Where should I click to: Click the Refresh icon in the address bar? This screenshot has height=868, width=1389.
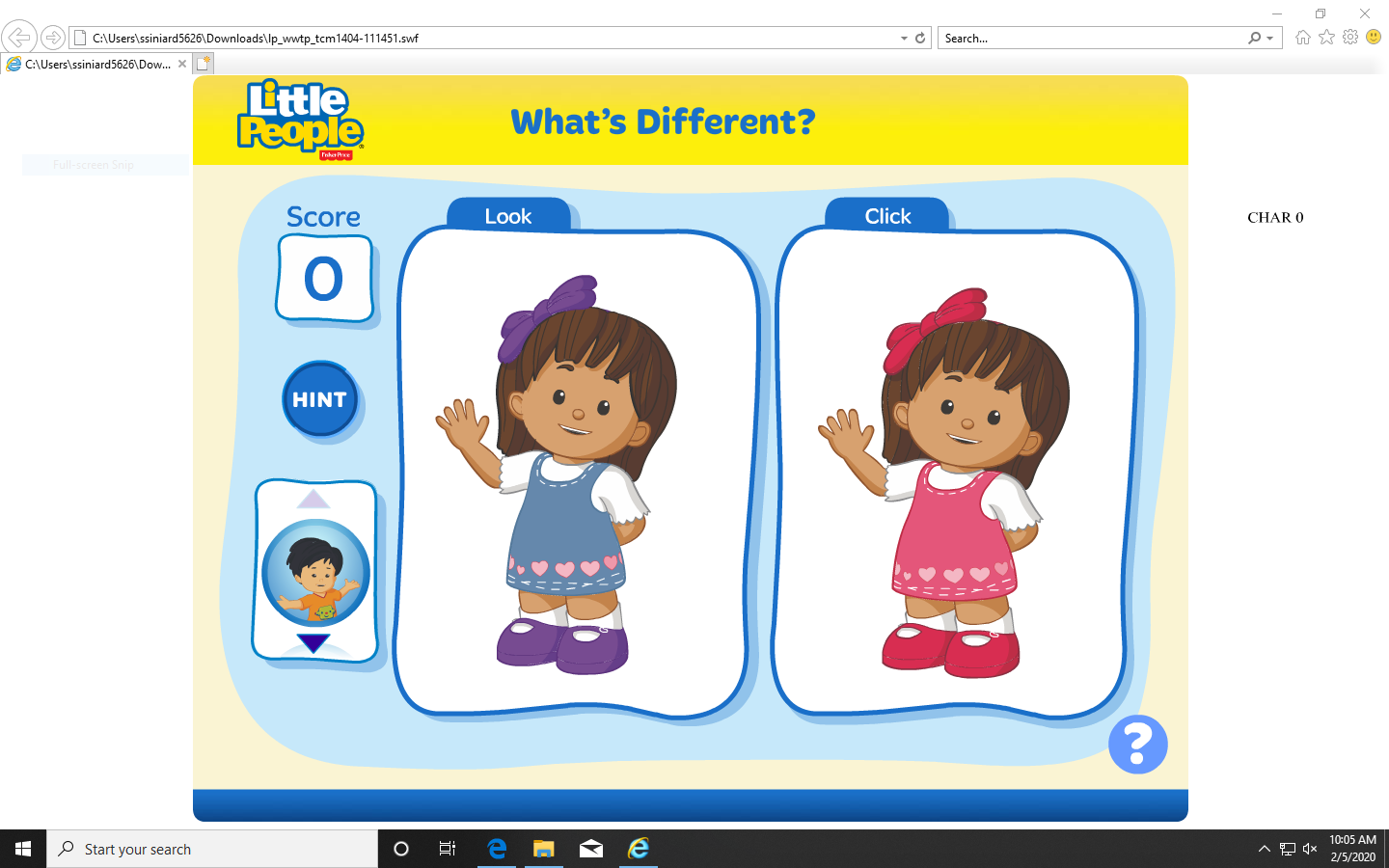920,38
